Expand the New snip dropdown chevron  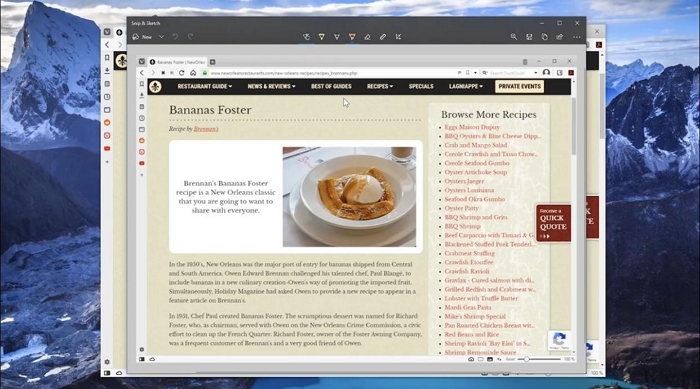coord(161,37)
